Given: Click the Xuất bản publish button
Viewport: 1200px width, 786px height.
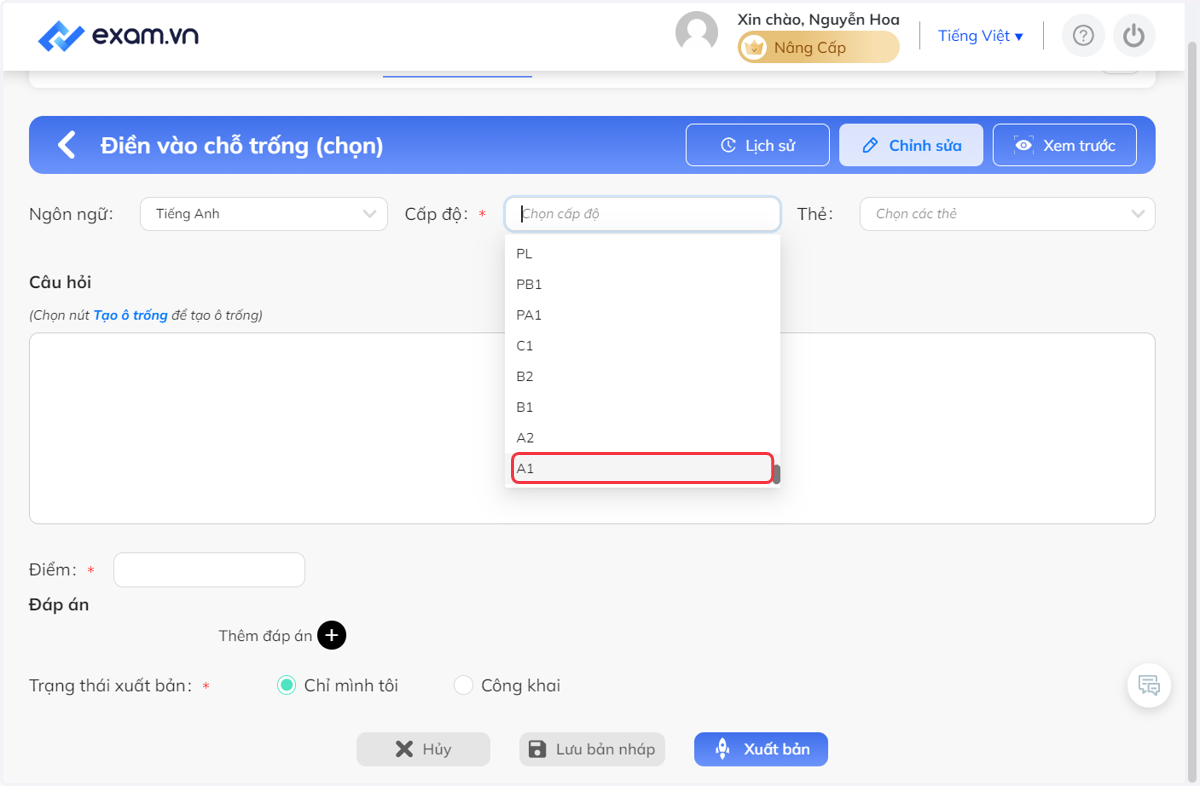Looking at the screenshot, I should point(761,749).
